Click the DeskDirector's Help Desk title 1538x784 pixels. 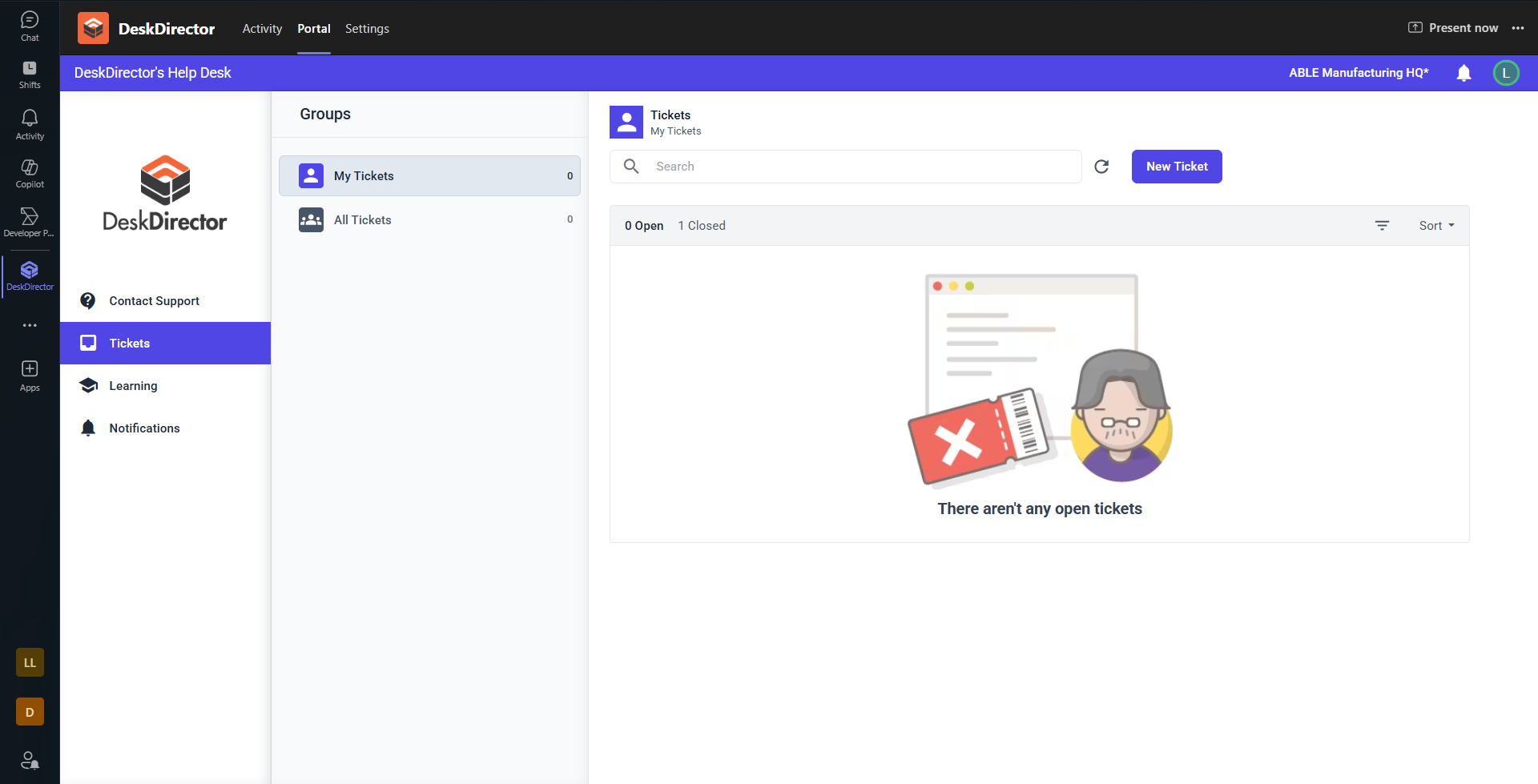(x=153, y=73)
